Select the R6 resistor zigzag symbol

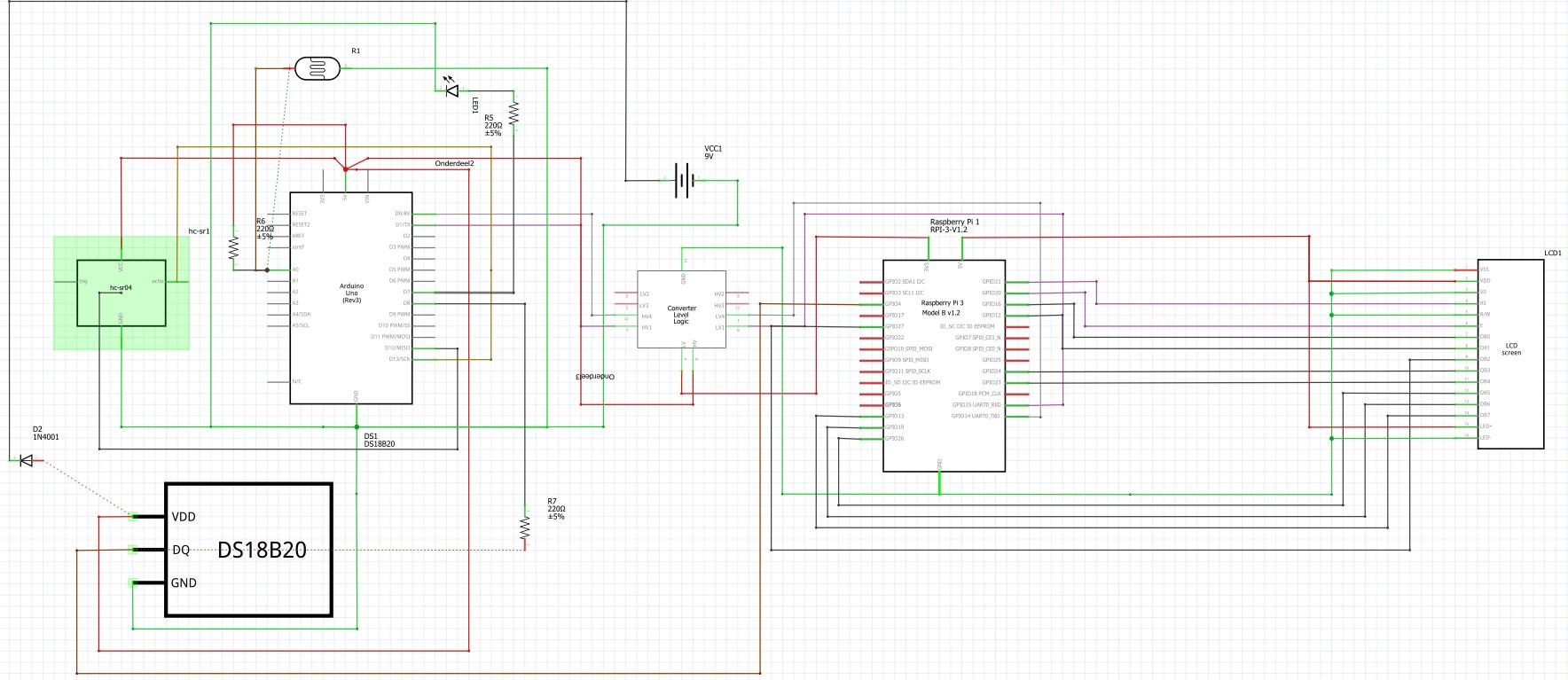click(x=234, y=247)
